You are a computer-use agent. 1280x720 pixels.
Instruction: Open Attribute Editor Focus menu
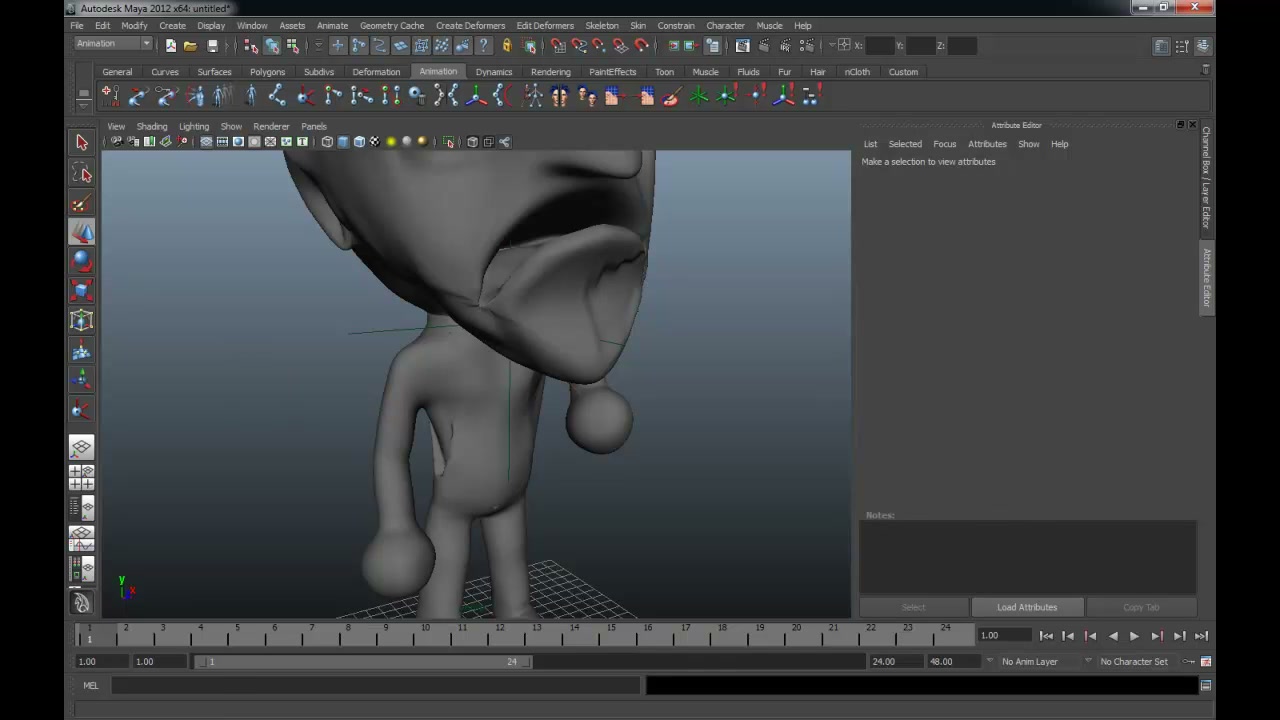pos(944,144)
